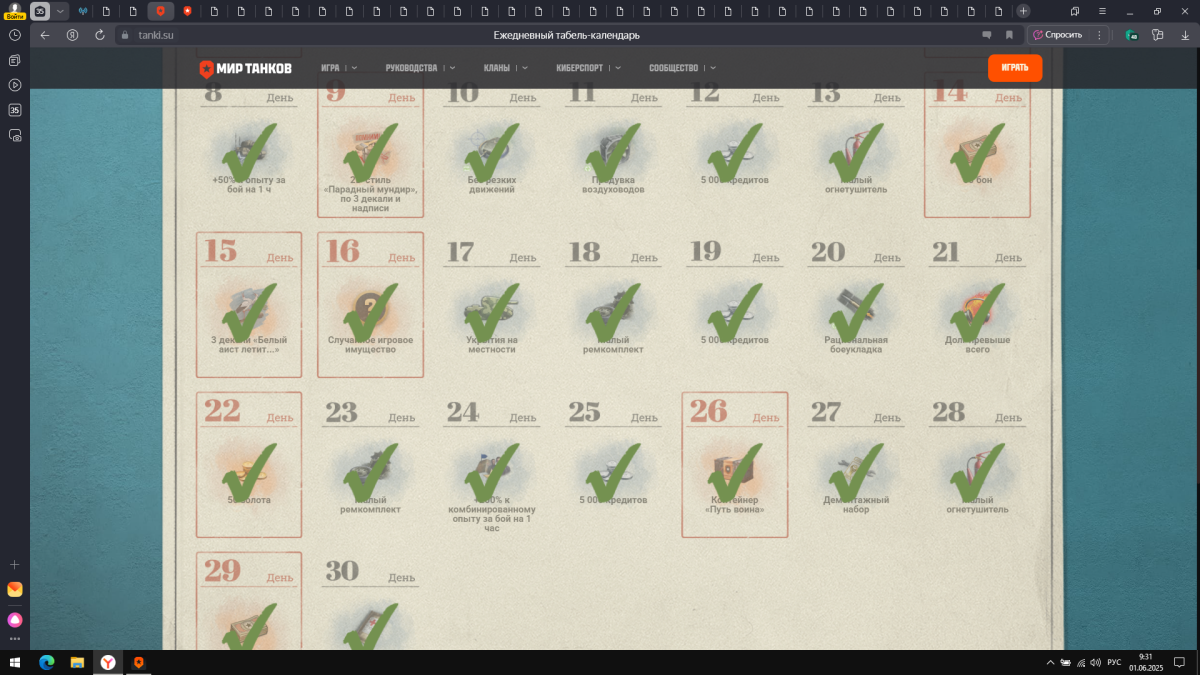The image size is (1200, 675).
Task: Open the sidebar icon labeled 35
Action: click(15, 110)
